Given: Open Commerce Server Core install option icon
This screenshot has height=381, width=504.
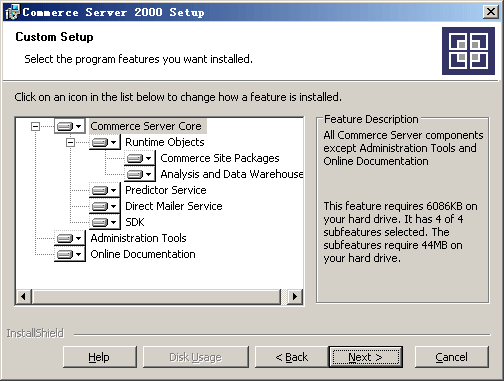Looking at the screenshot, I should click(x=70, y=126).
